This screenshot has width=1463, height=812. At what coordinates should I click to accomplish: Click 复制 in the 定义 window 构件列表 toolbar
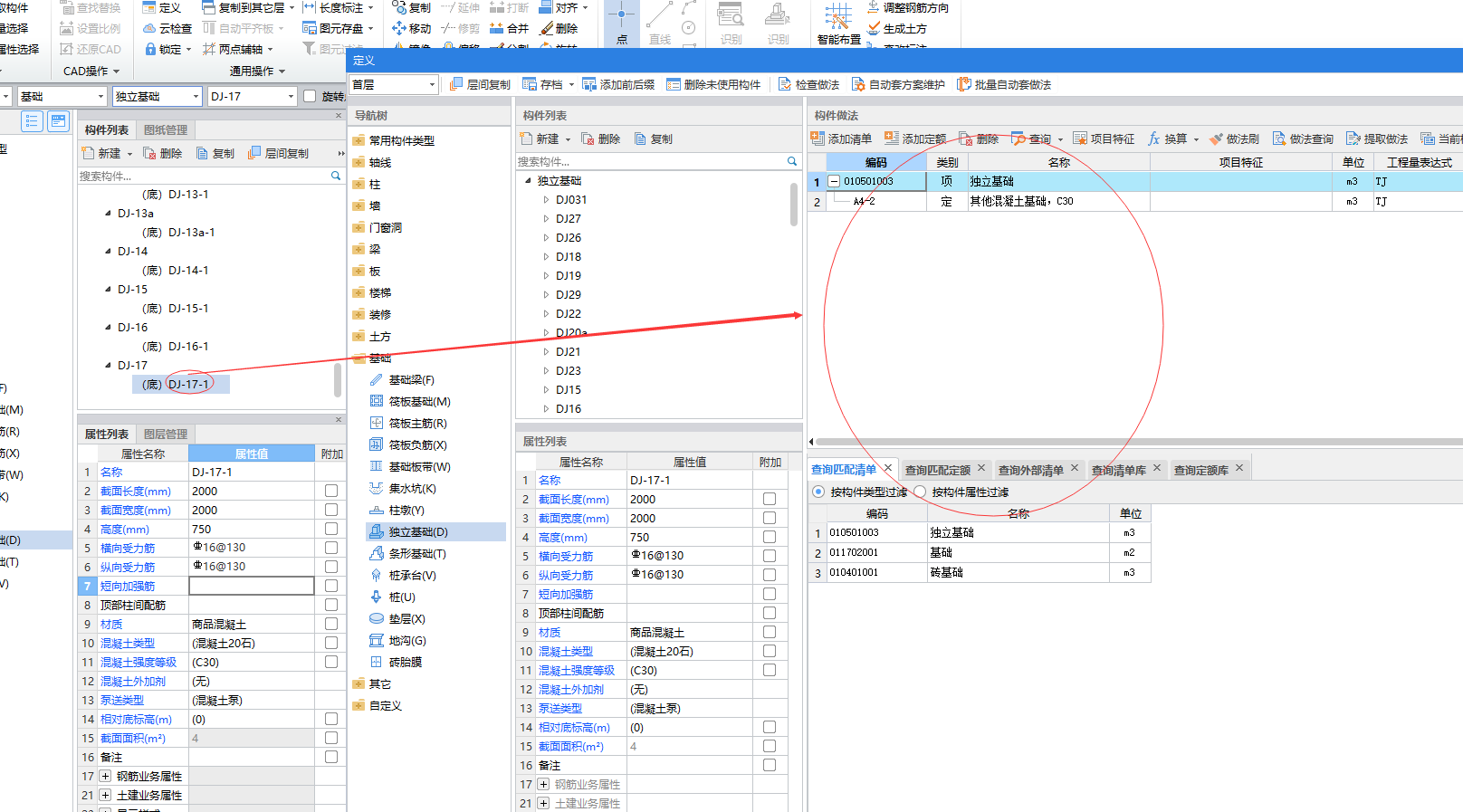pos(654,139)
